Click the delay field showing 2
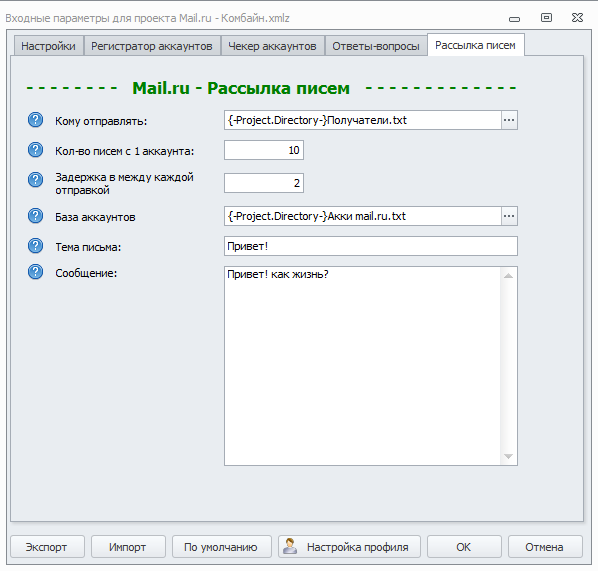The height and width of the screenshot is (571, 598). coord(264,183)
